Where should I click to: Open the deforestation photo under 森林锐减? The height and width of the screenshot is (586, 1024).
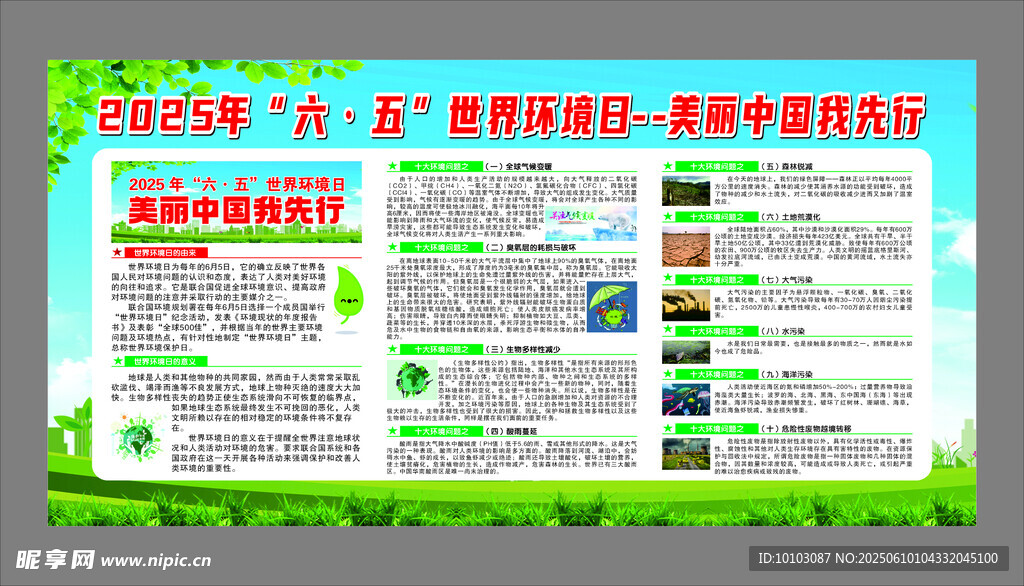pos(684,189)
